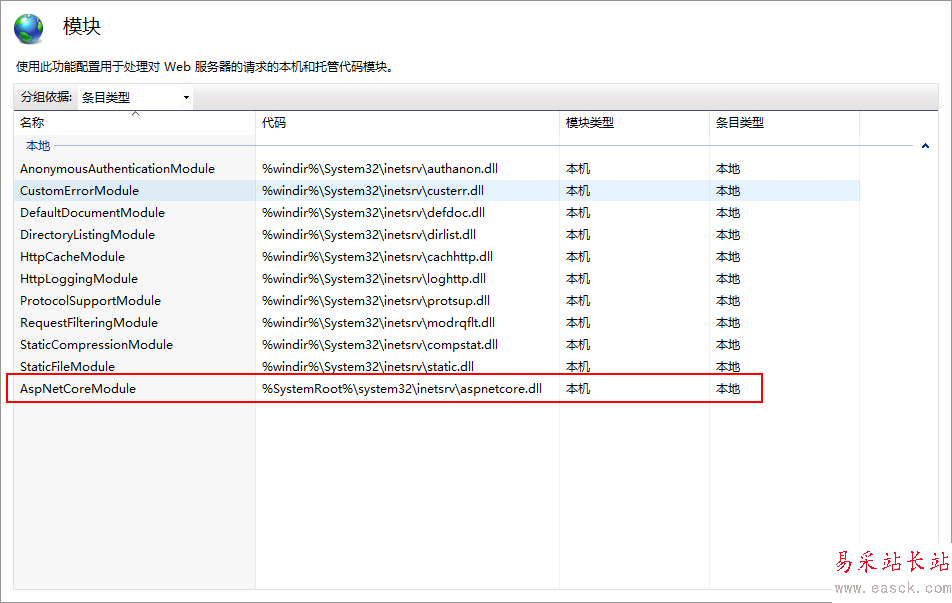Click the static.dll code path
The width and height of the screenshot is (952, 603).
(368, 367)
